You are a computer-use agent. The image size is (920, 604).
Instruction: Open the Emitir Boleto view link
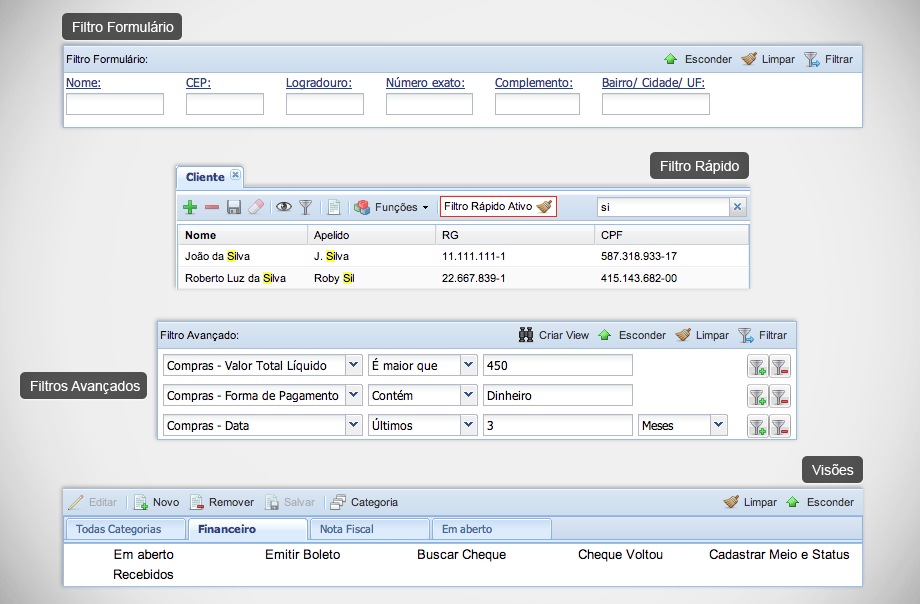302,554
